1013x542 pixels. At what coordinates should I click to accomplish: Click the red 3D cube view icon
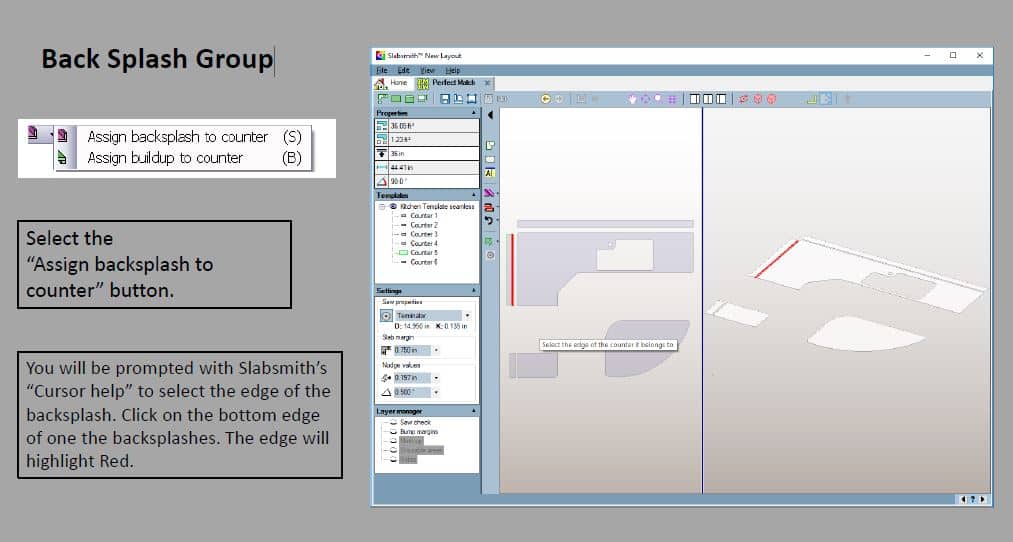757,99
